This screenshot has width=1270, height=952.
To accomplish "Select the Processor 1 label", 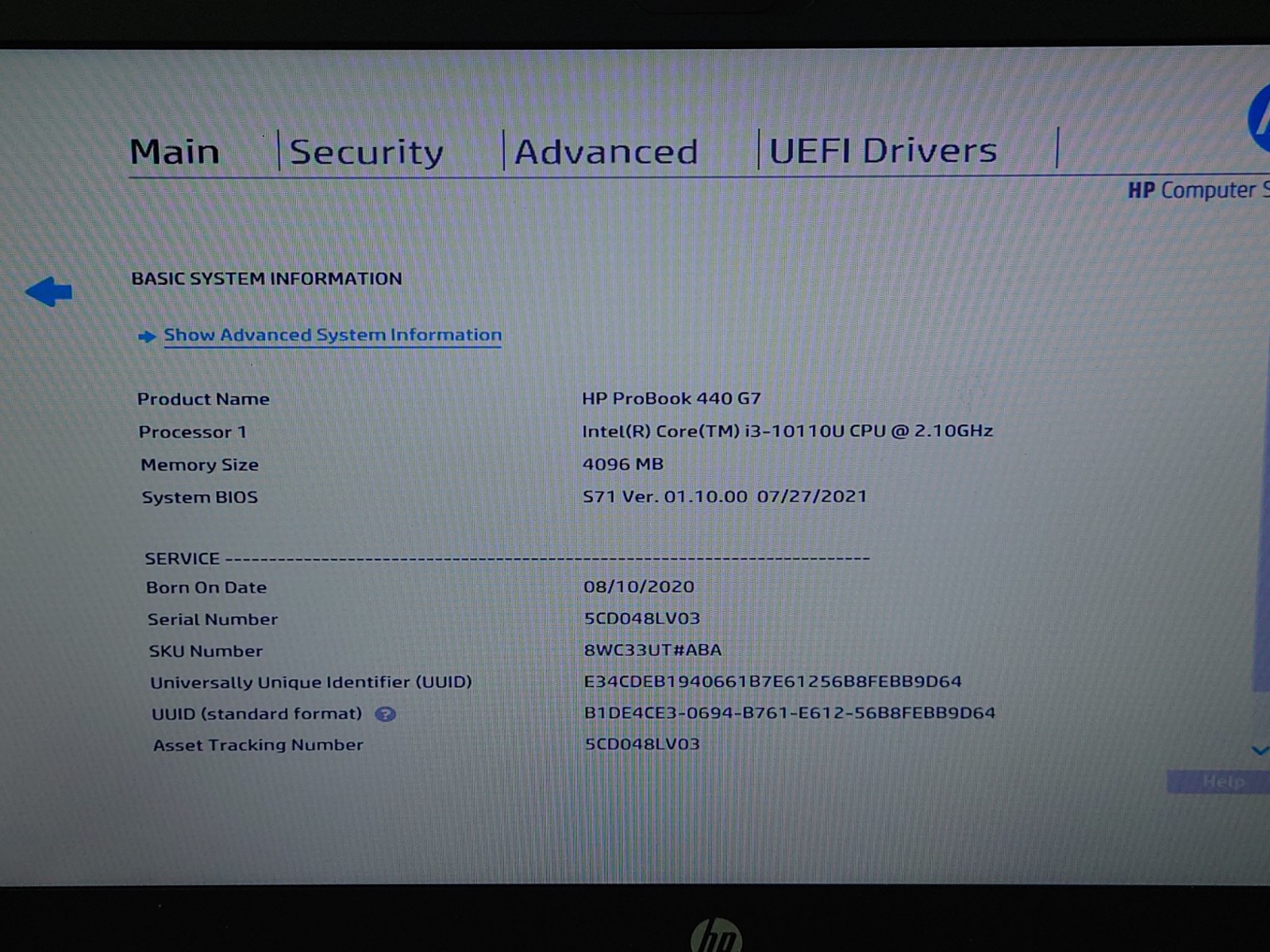I will pyautogui.click(x=193, y=432).
